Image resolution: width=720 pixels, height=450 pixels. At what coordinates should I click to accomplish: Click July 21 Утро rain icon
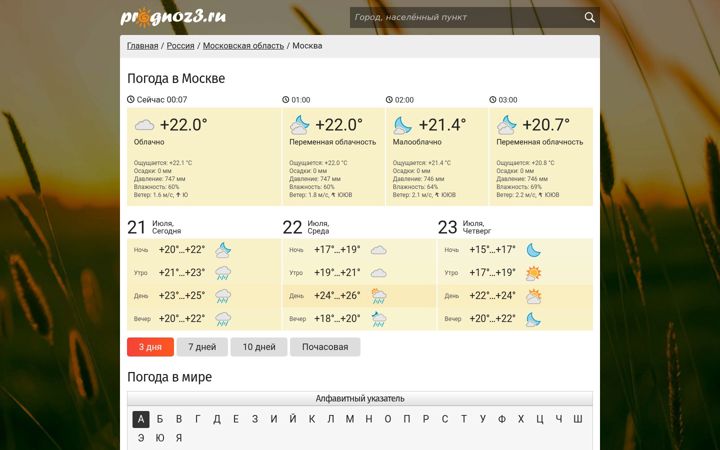pos(223,273)
